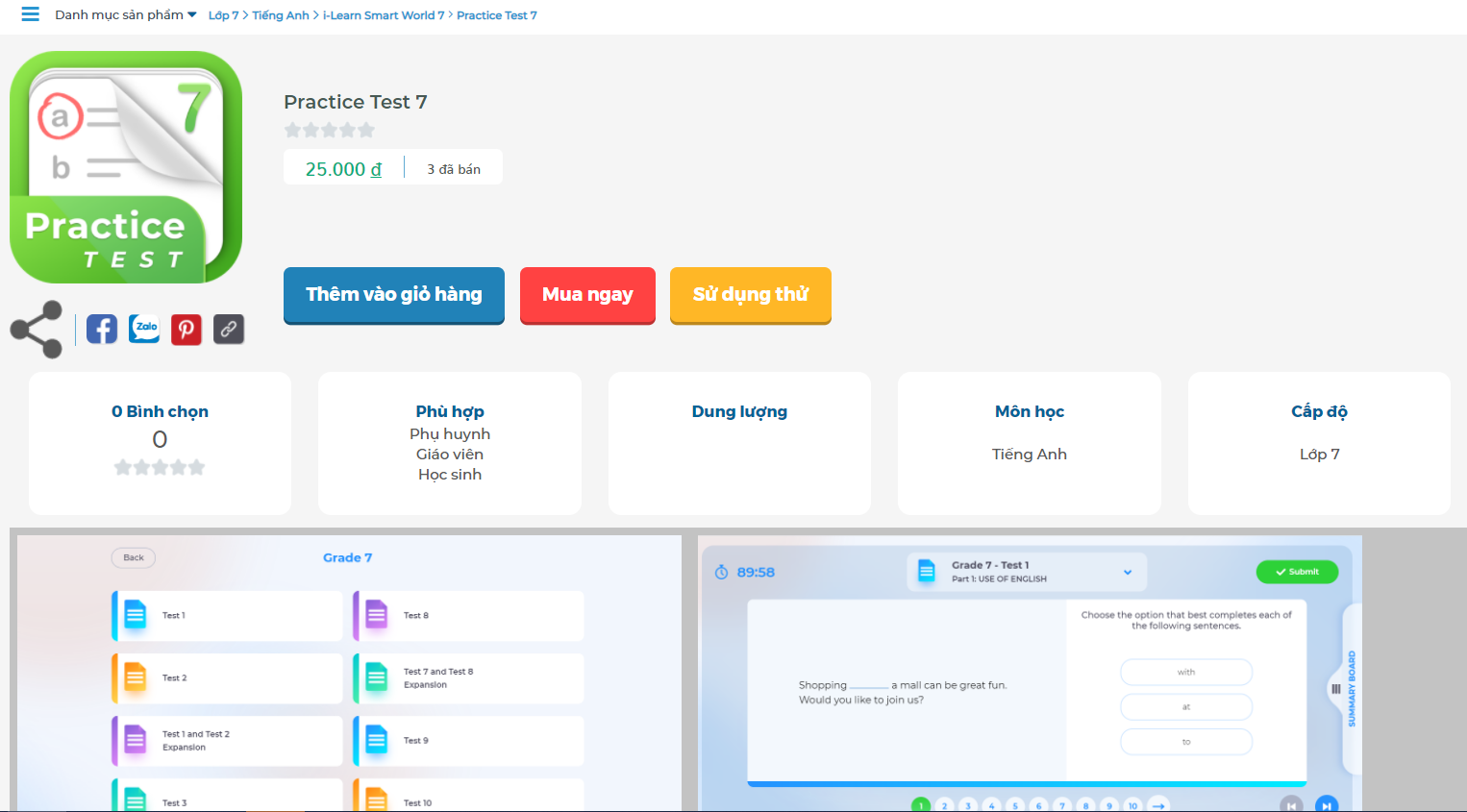This screenshot has width=1467, height=812.
Task: Click the red Mua ngay button
Action: coord(587,295)
